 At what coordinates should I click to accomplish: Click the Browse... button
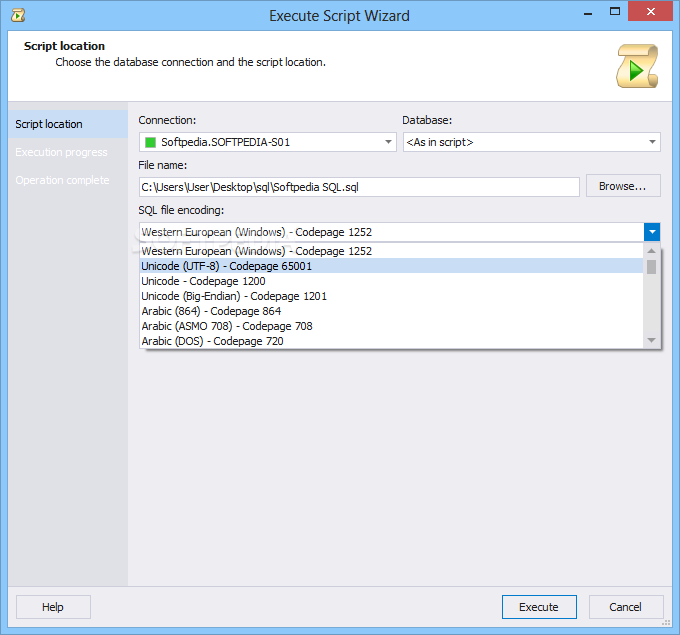(x=623, y=186)
